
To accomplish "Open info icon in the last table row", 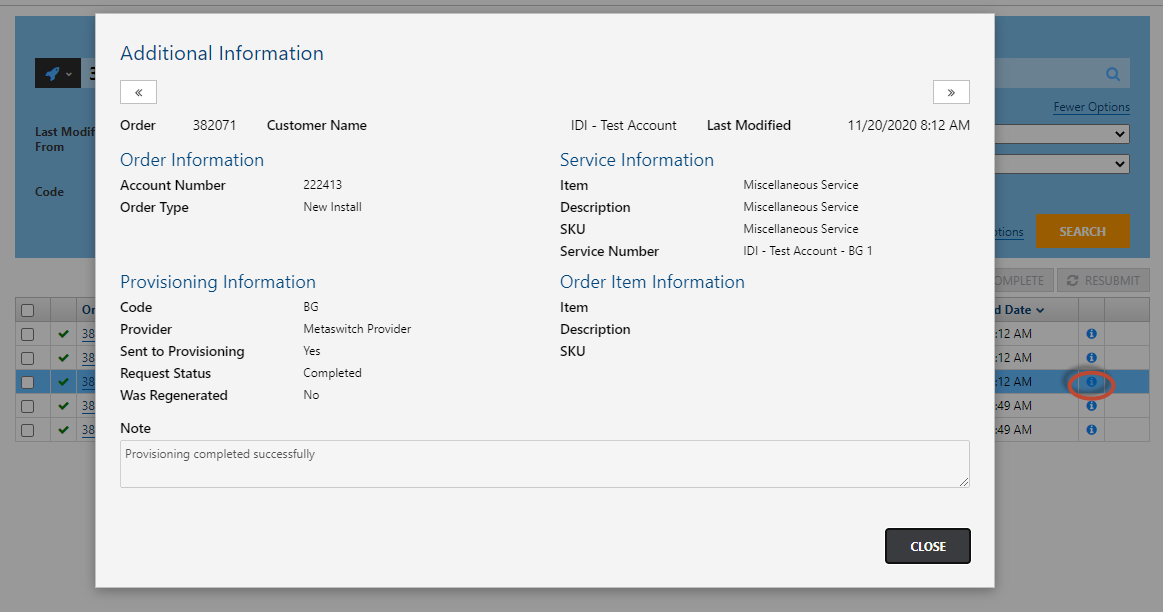I will 1091,430.
